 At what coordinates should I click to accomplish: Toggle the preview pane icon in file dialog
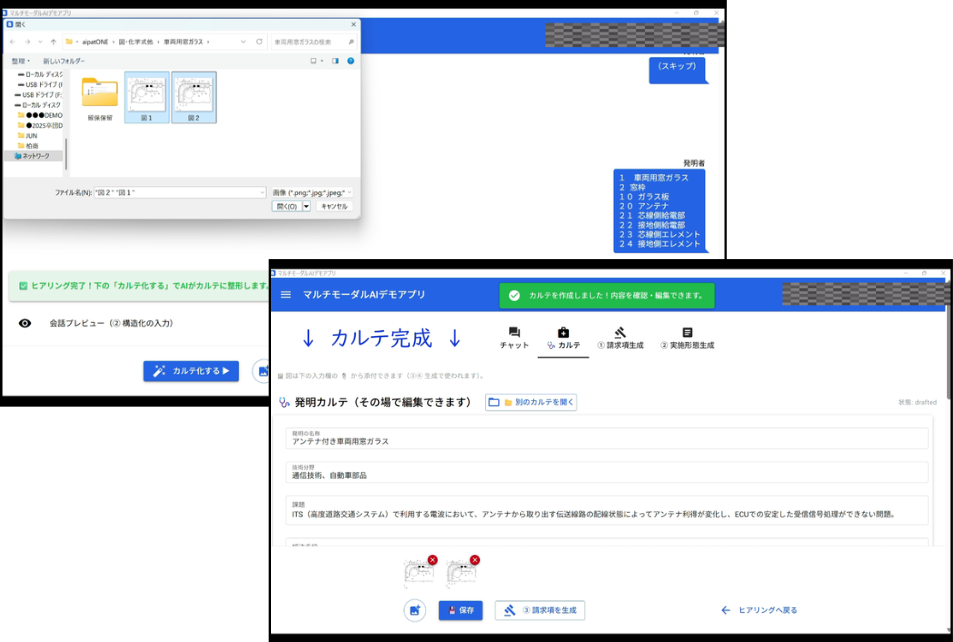point(335,61)
